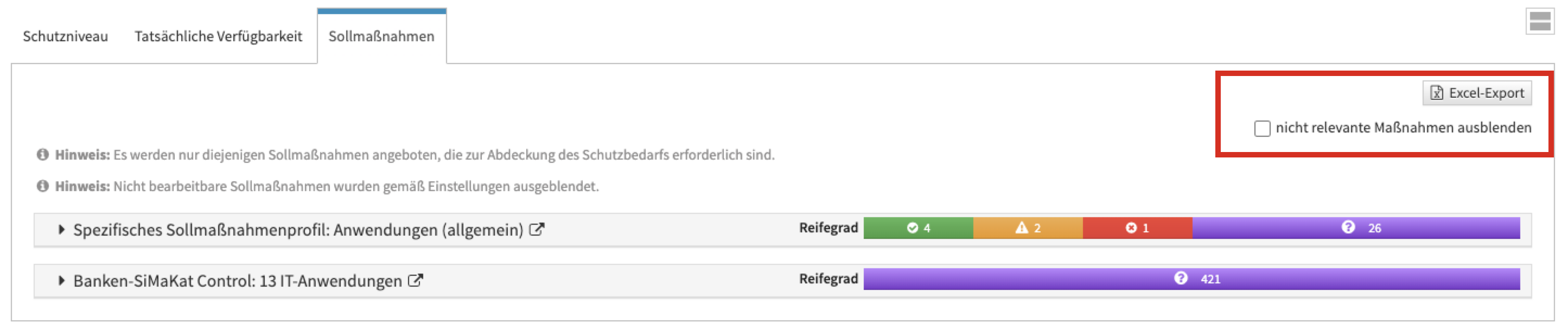Expand the Banken-SiMaKat Control section arrow
Screen dimensions: 1568x329
pos(61,281)
